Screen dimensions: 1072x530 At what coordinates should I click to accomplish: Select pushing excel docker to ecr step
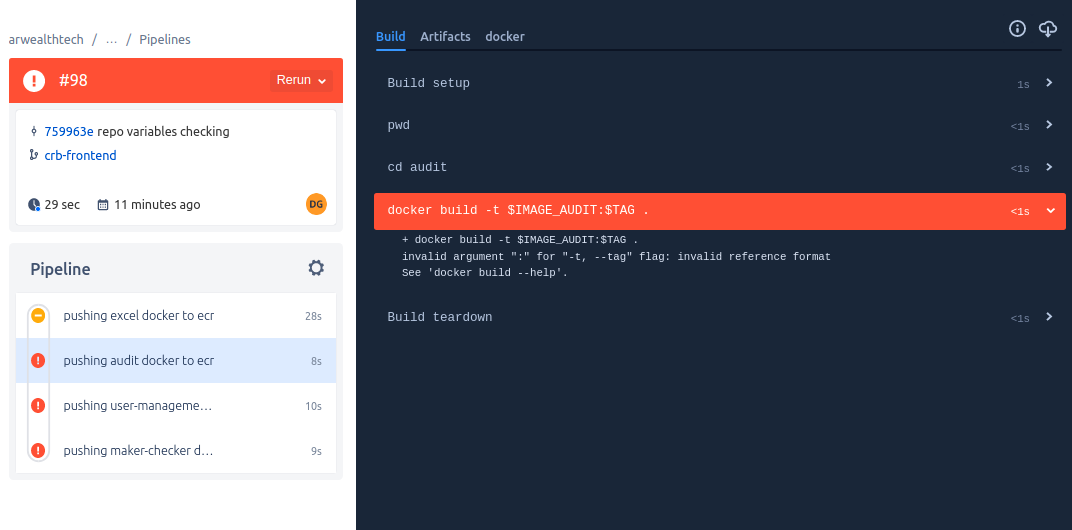click(176, 315)
